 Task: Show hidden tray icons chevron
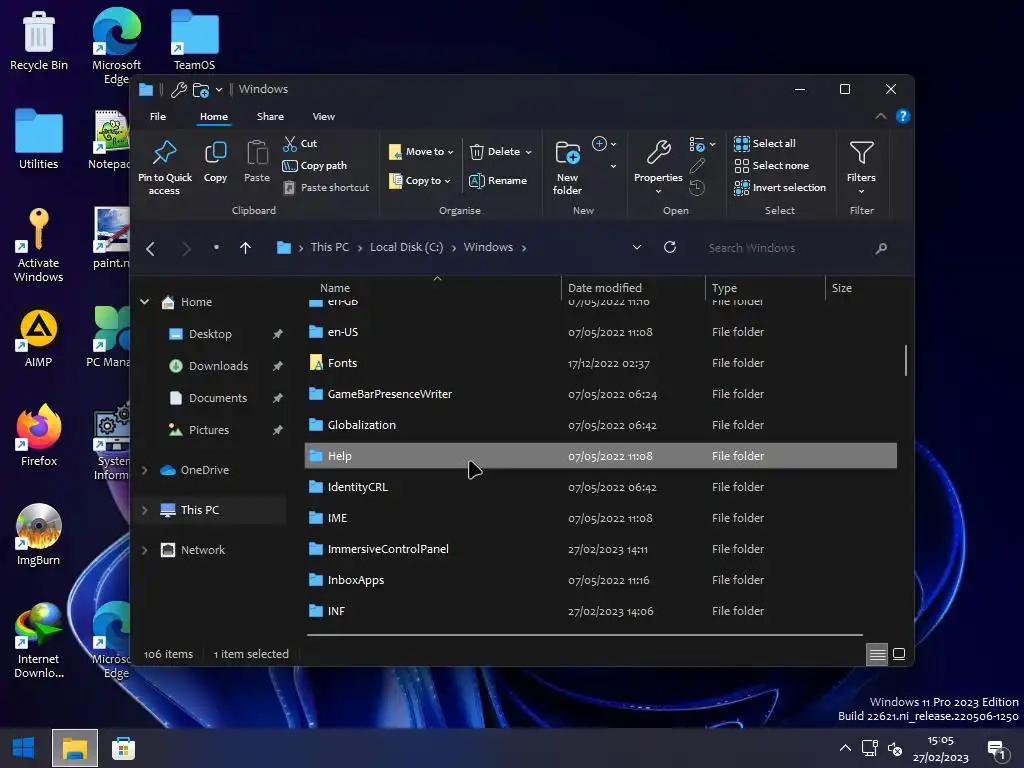click(x=845, y=748)
